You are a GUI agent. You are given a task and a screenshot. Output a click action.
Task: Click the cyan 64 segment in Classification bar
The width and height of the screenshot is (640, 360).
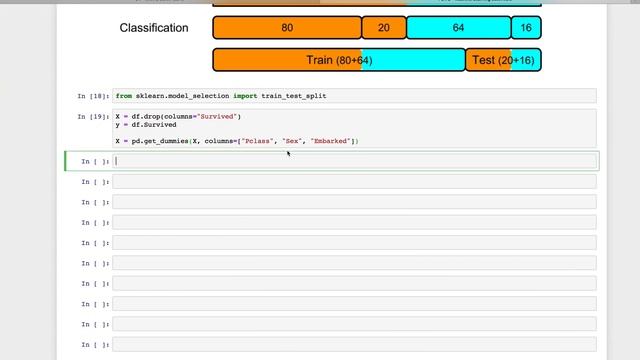point(458,28)
